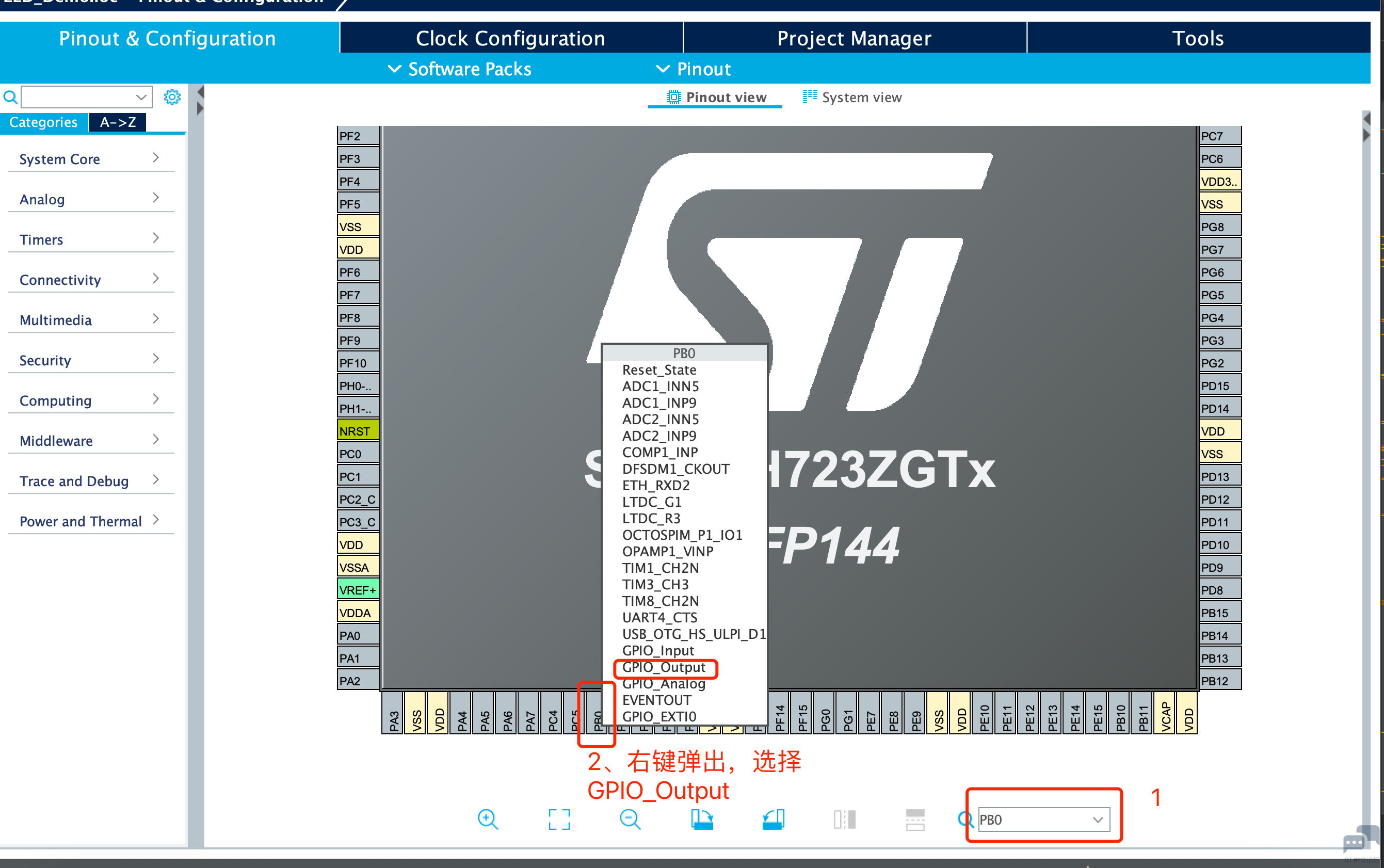Click the fit-to-screen frame icon
The height and width of the screenshot is (868, 1384).
(x=558, y=819)
